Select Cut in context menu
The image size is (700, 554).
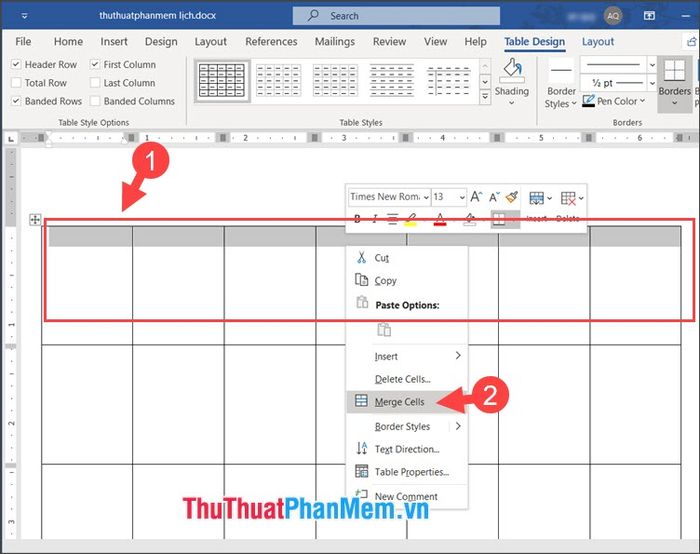point(406,258)
